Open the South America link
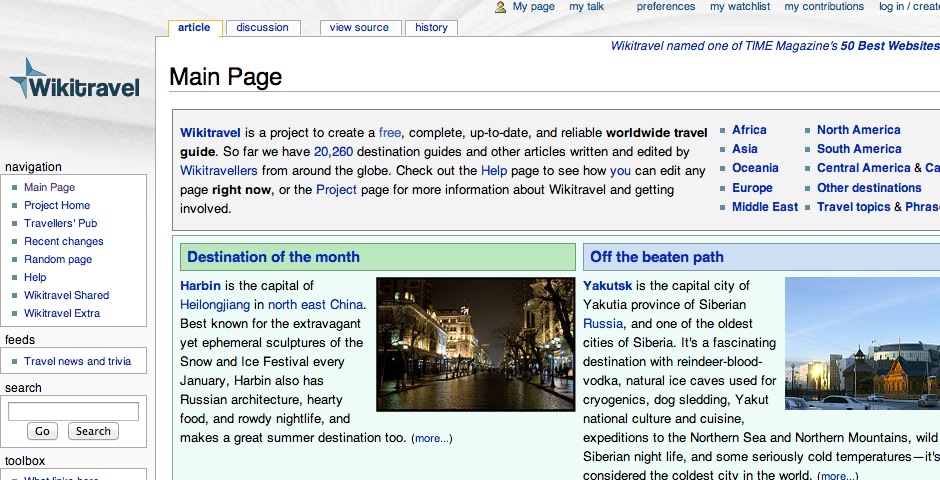The width and height of the screenshot is (940, 480). tap(859, 149)
